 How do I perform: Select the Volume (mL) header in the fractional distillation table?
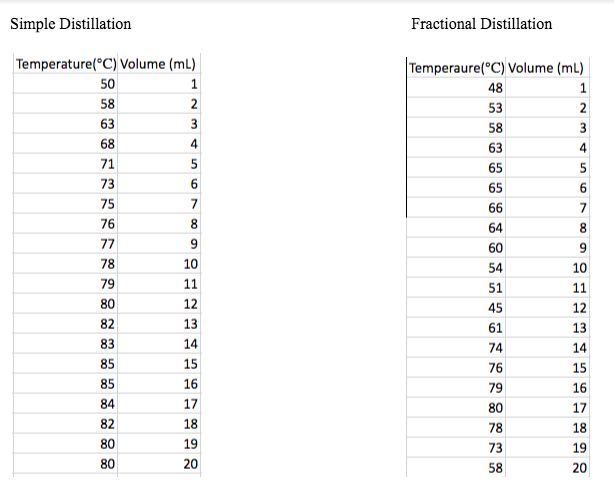[x=547, y=67]
